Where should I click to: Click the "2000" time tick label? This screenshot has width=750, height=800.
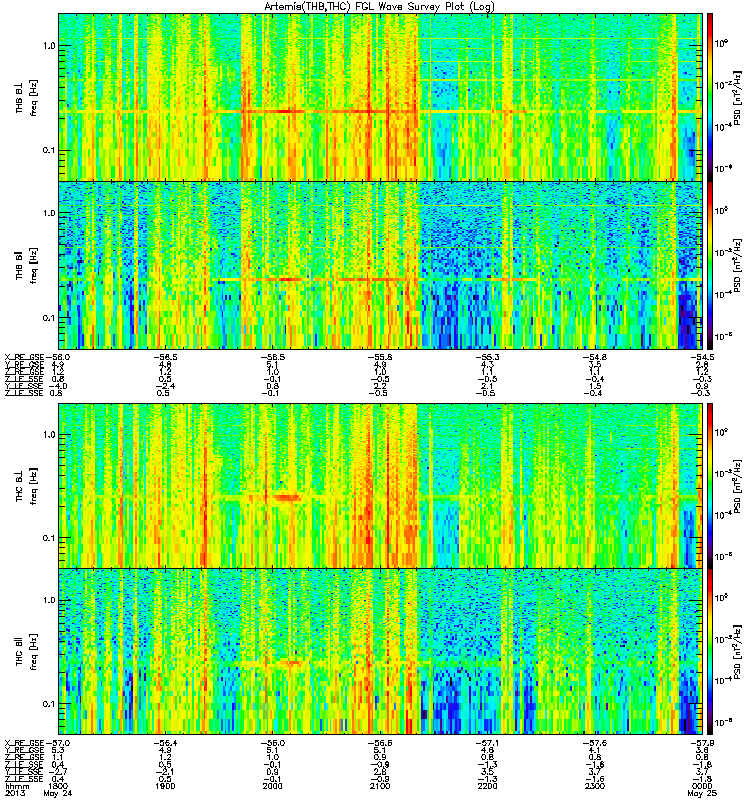[x=272, y=786]
